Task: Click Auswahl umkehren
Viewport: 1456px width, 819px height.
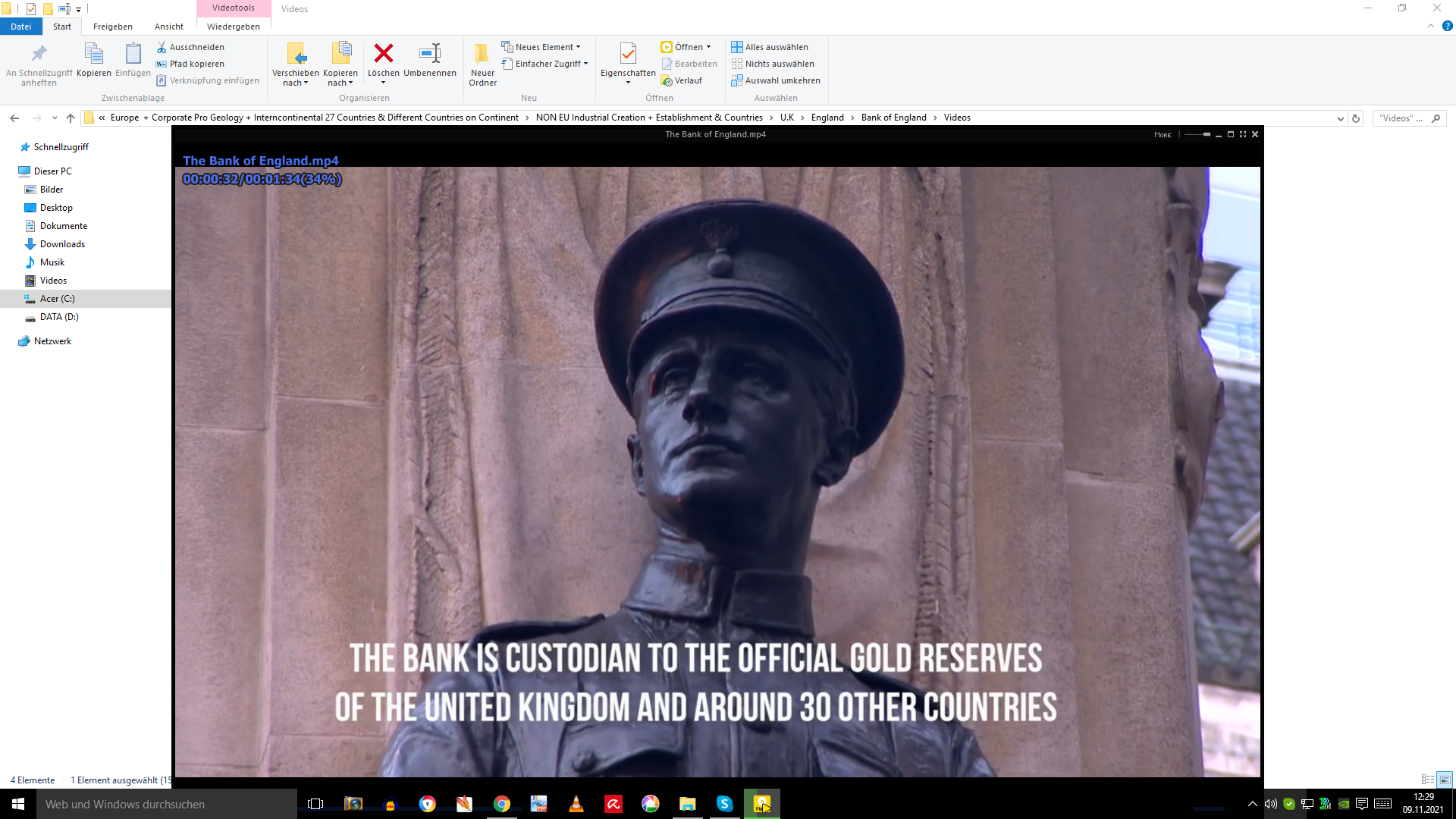Action: coord(776,80)
